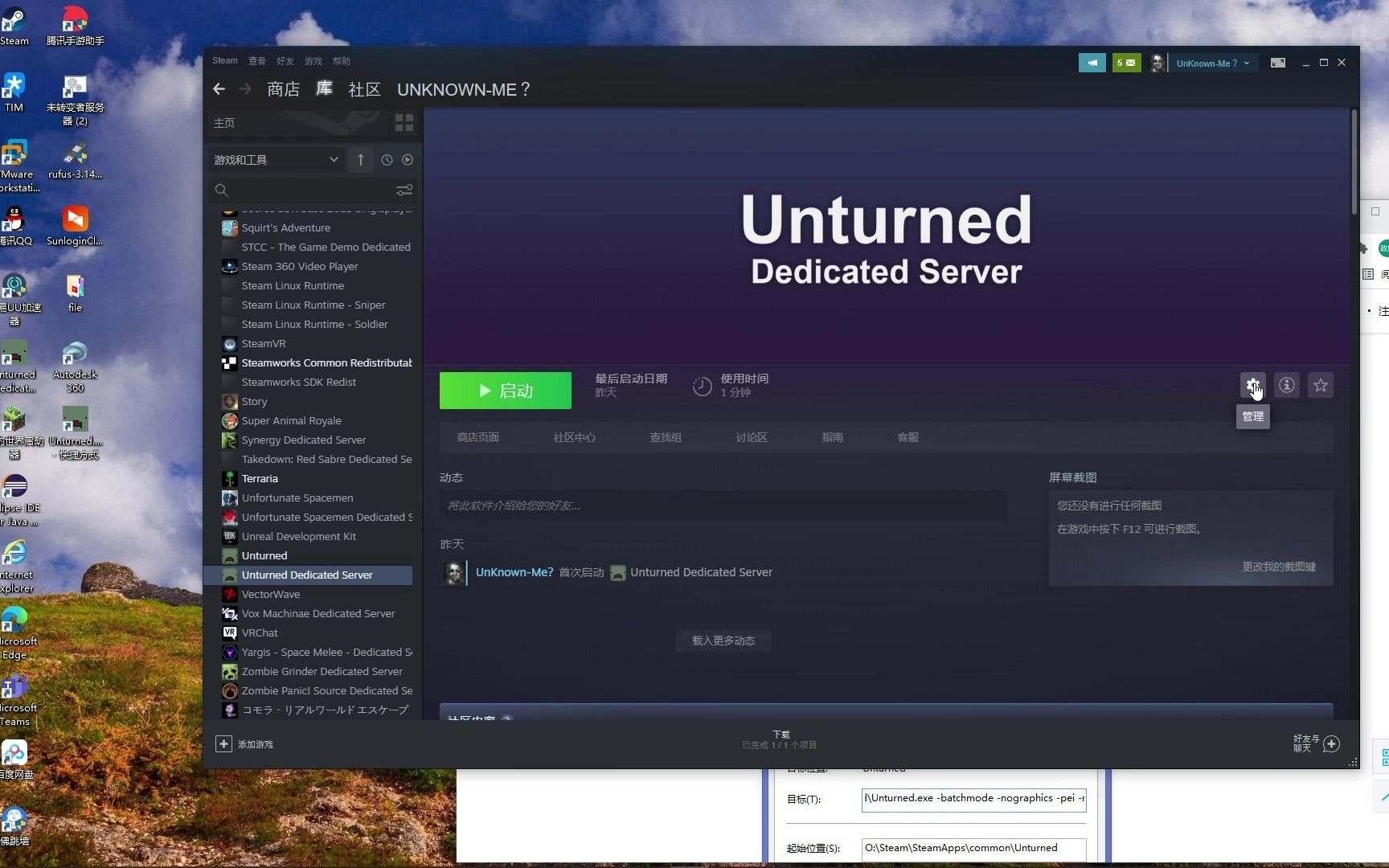Click the main content vertical scrollbar
The width and height of the screenshot is (1389, 868).
(1354, 161)
